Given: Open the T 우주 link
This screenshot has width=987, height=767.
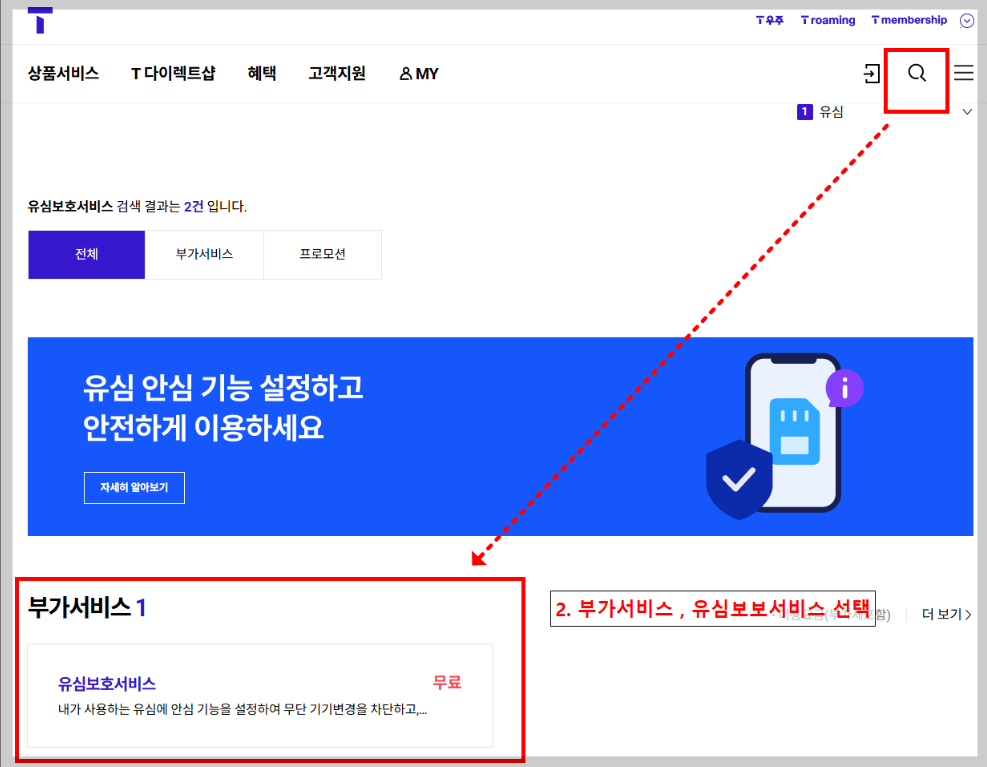Looking at the screenshot, I should tap(769, 20).
